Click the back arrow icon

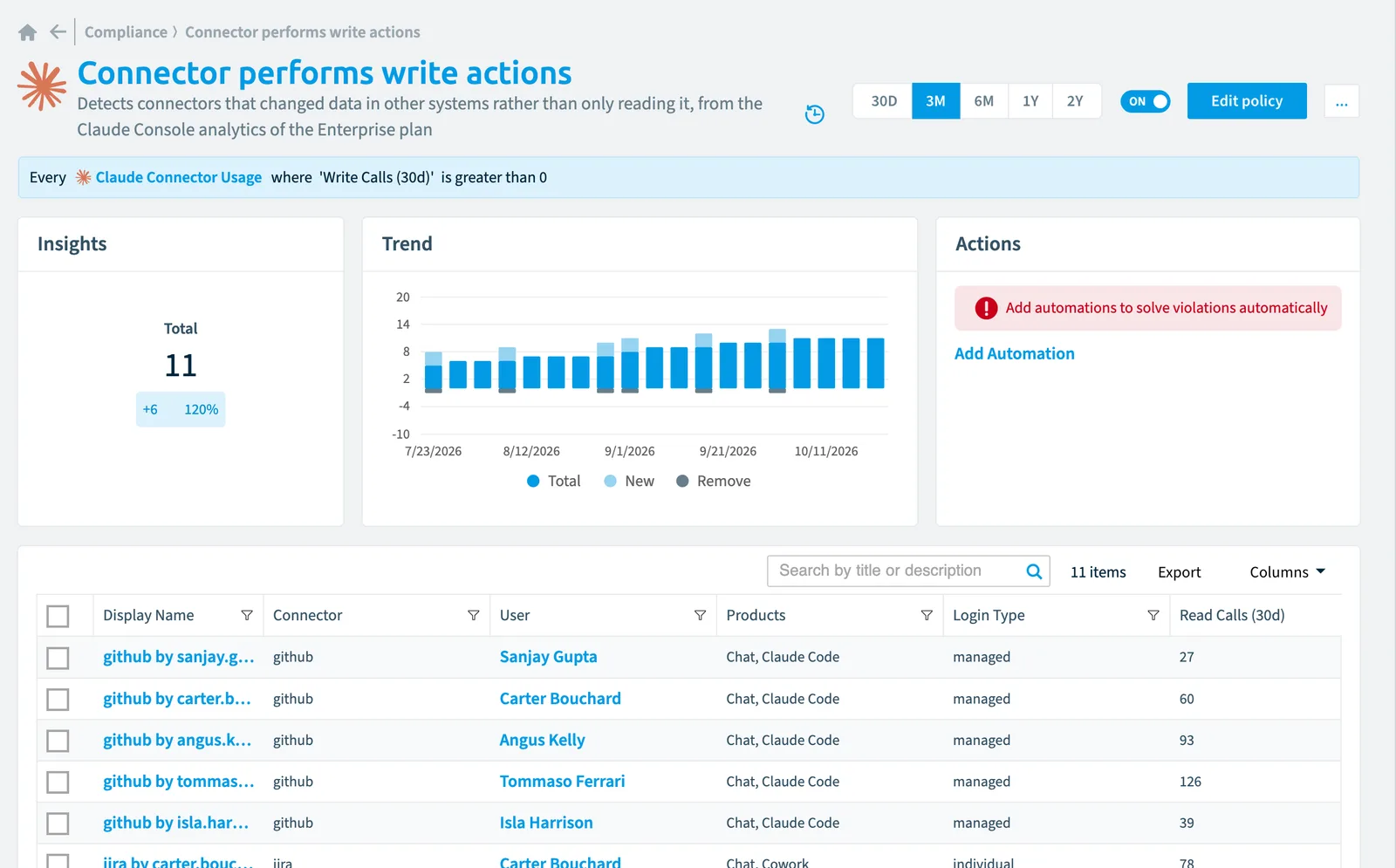coord(58,32)
